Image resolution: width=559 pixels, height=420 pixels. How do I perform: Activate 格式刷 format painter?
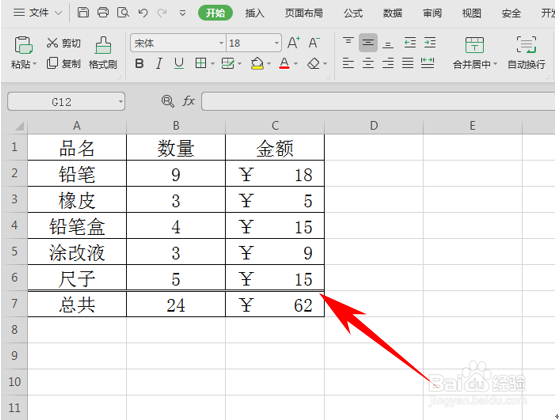(x=103, y=53)
